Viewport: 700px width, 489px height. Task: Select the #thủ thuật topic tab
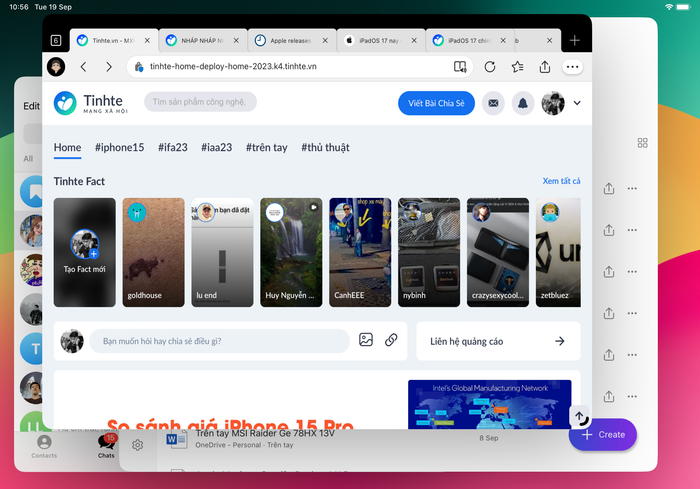(x=325, y=147)
